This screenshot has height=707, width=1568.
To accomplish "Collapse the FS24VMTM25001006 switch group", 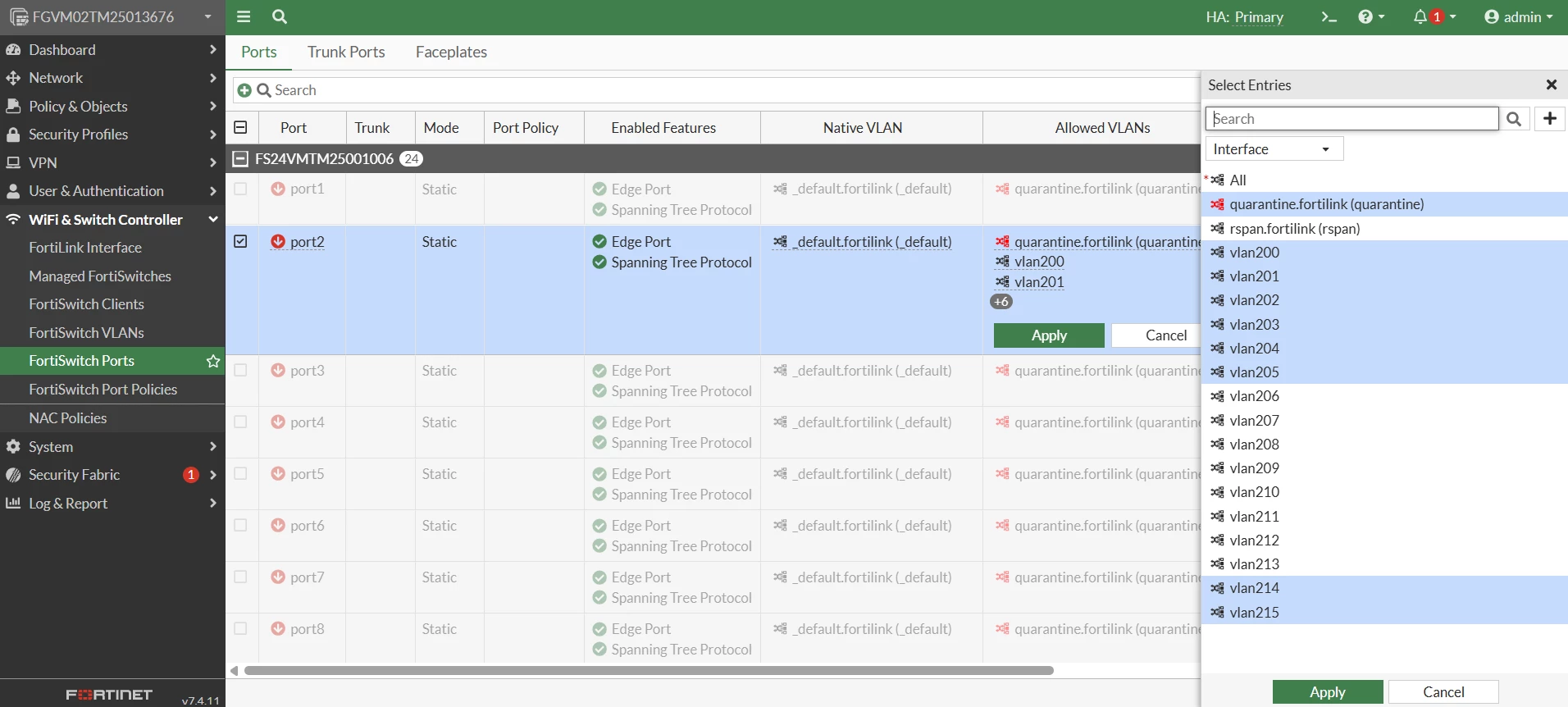I will tap(240, 158).
